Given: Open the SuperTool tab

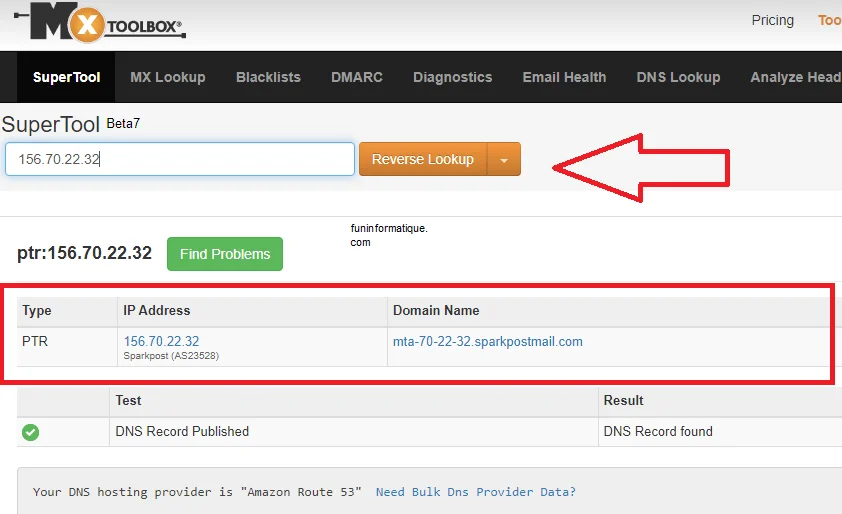Looking at the screenshot, I should pyautogui.click(x=66, y=77).
